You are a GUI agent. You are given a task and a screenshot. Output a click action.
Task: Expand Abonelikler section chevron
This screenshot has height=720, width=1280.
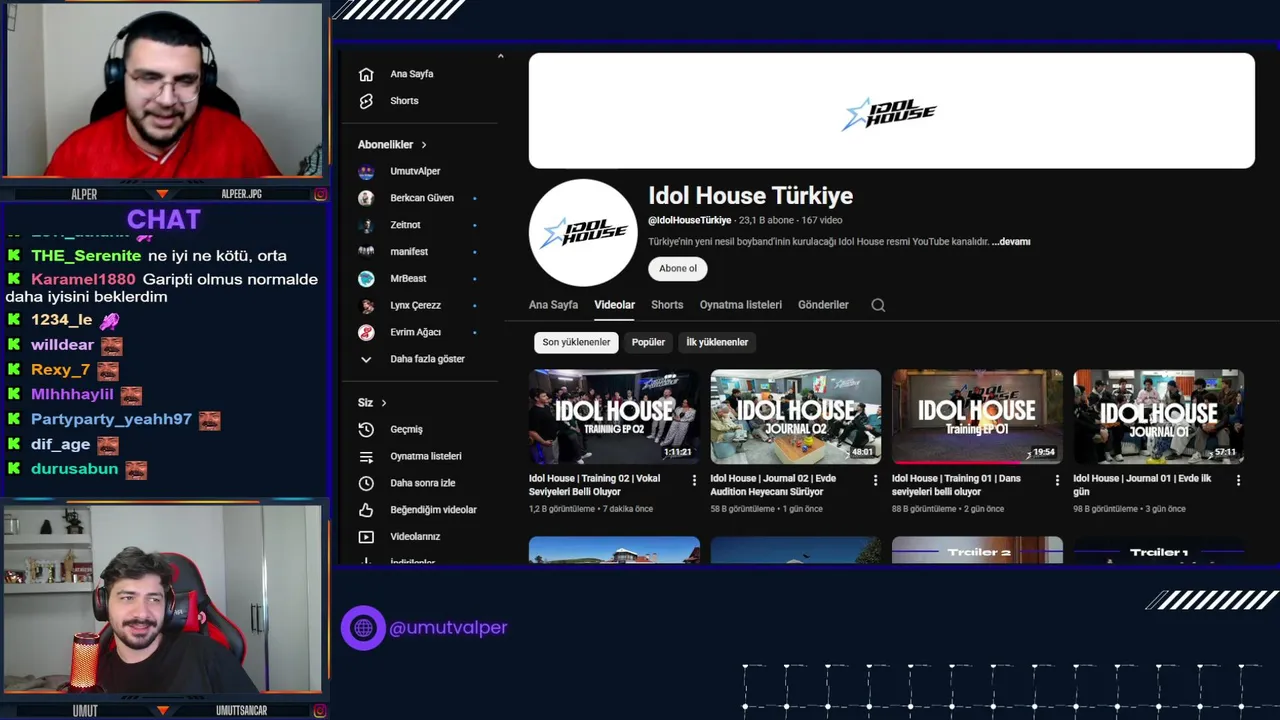pyautogui.click(x=423, y=145)
